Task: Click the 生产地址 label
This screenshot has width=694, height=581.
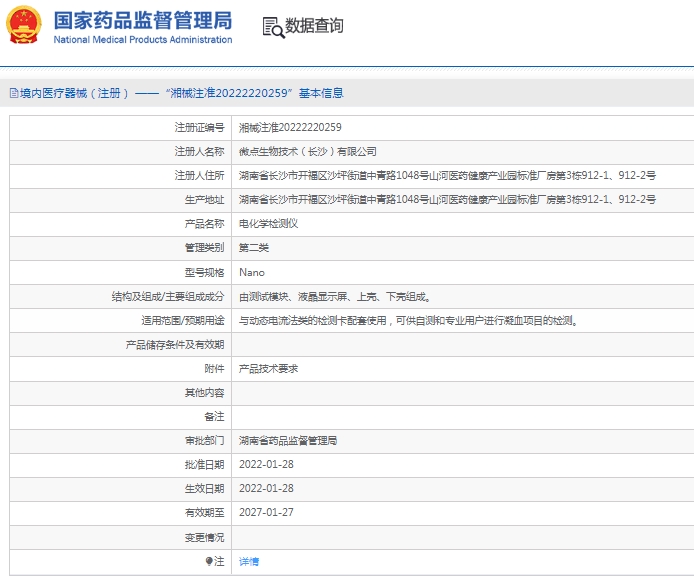Action: (204, 200)
